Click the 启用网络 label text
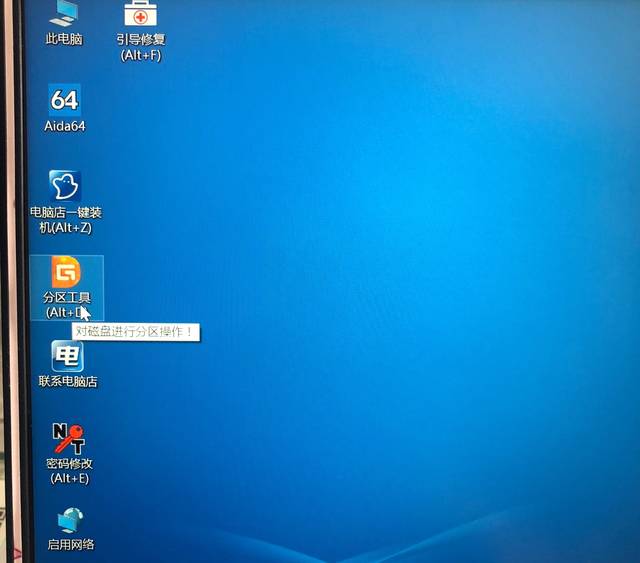 click(71, 545)
